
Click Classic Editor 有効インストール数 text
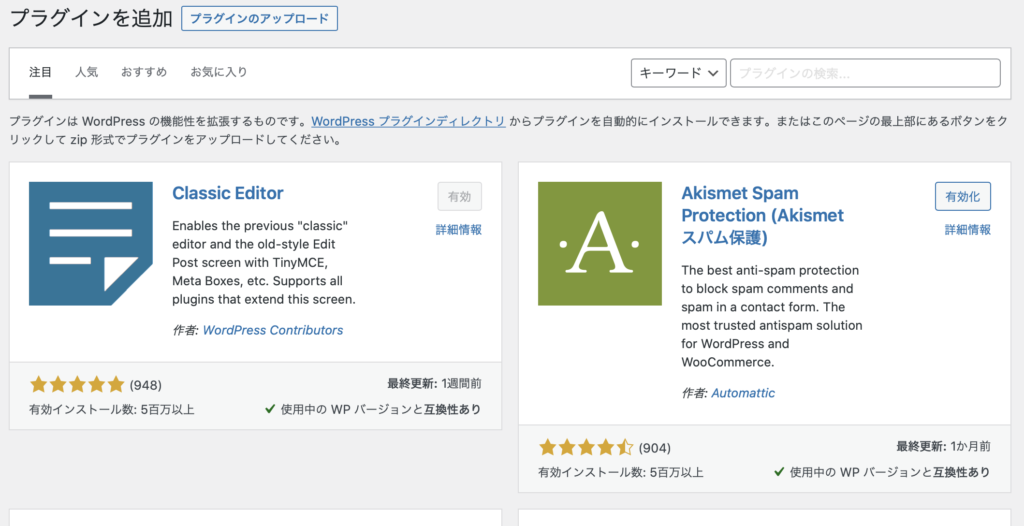[112, 410]
